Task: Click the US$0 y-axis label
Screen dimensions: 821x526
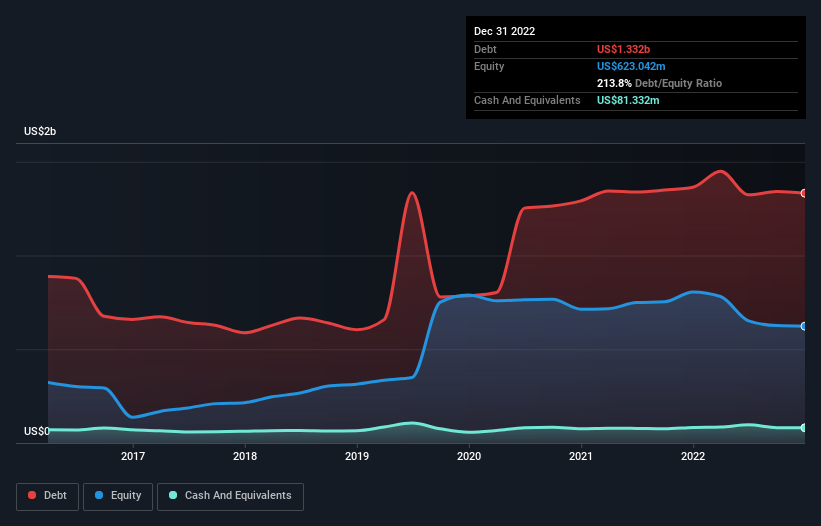Action: pyautogui.click(x=37, y=431)
